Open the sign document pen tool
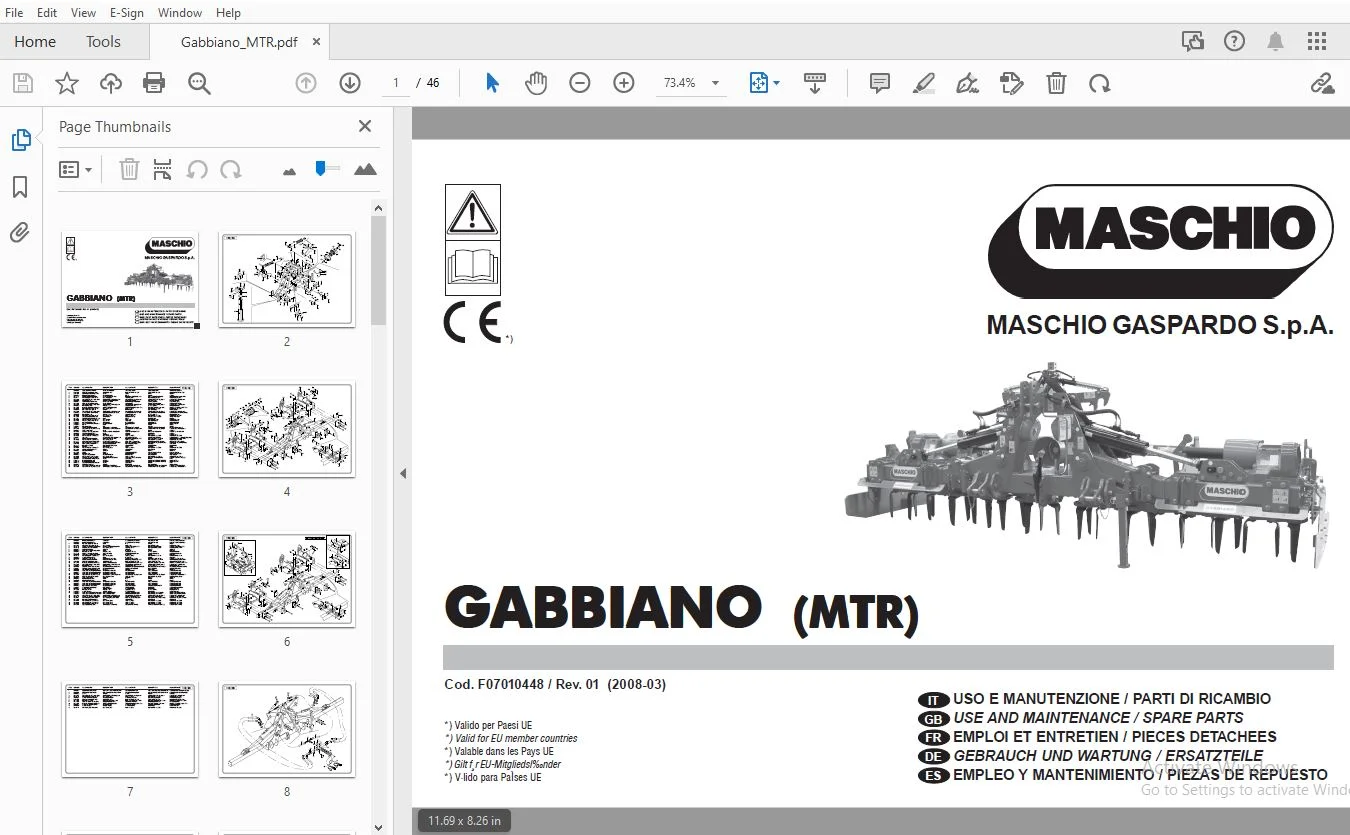The image size is (1350, 835). pos(967,83)
